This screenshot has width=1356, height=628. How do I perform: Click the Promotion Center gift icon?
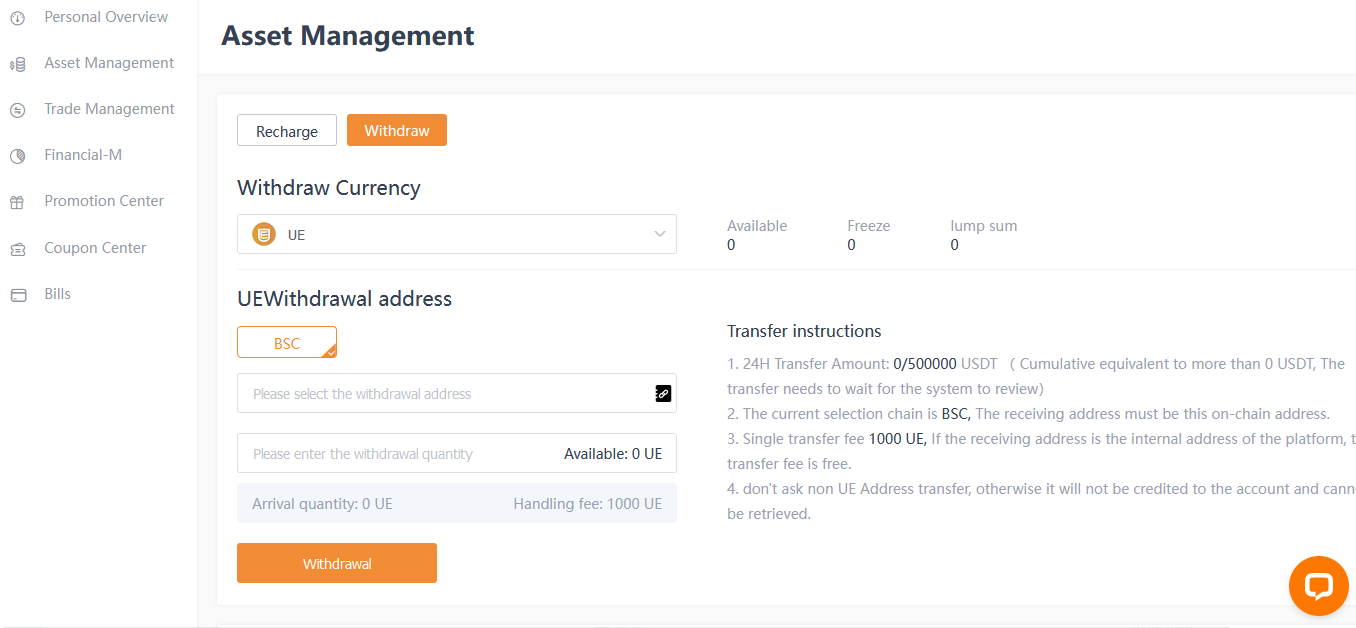[17, 202]
